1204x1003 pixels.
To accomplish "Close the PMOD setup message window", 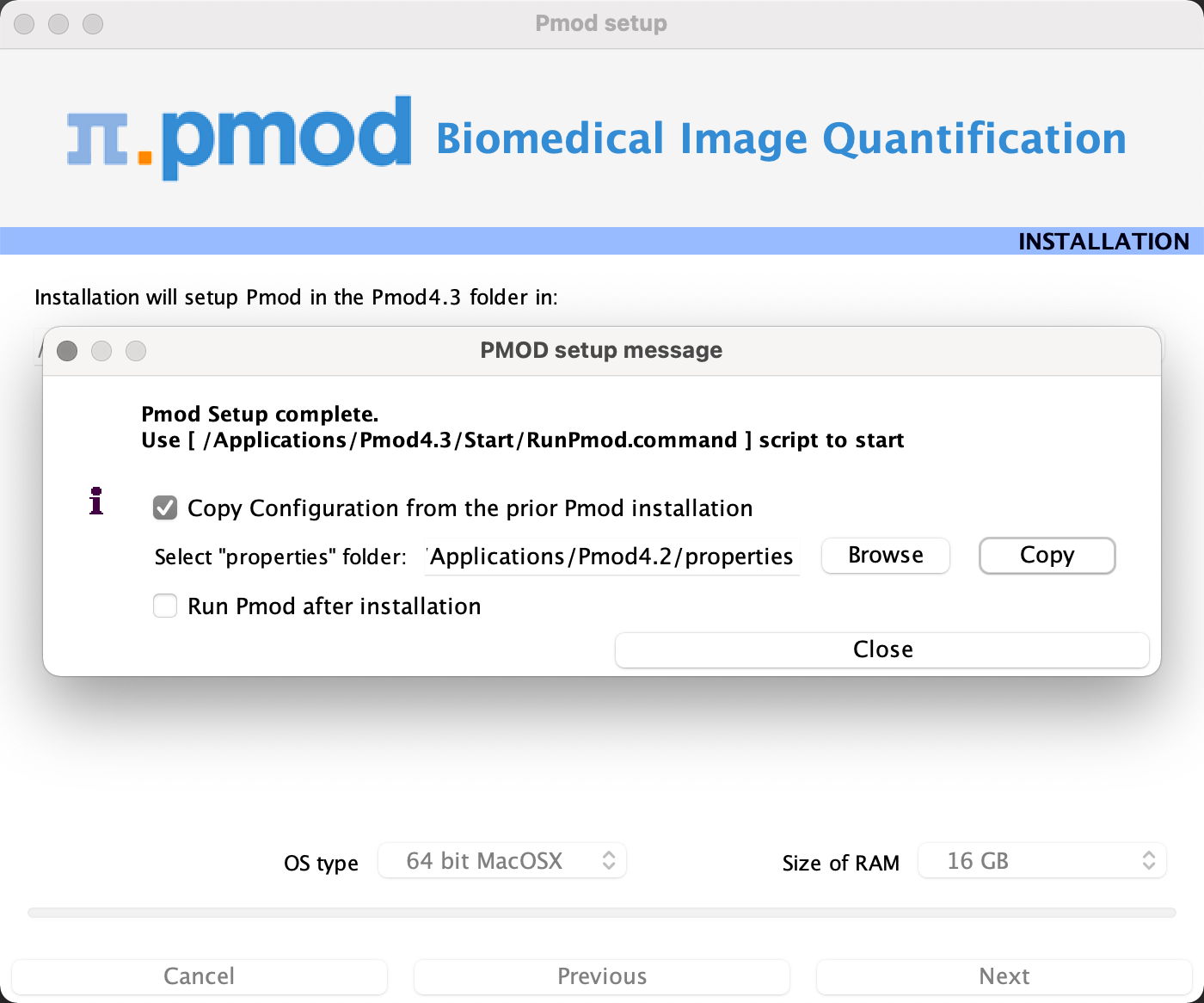I will (67, 351).
